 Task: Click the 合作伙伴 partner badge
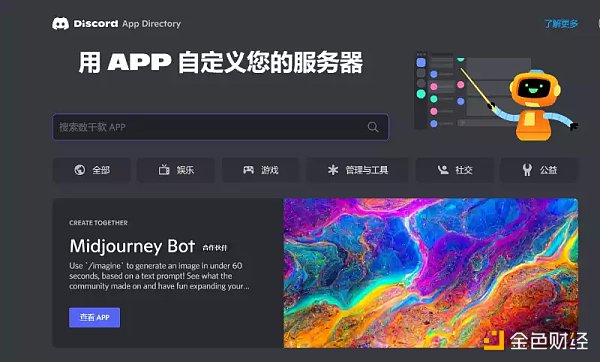(215, 248)
